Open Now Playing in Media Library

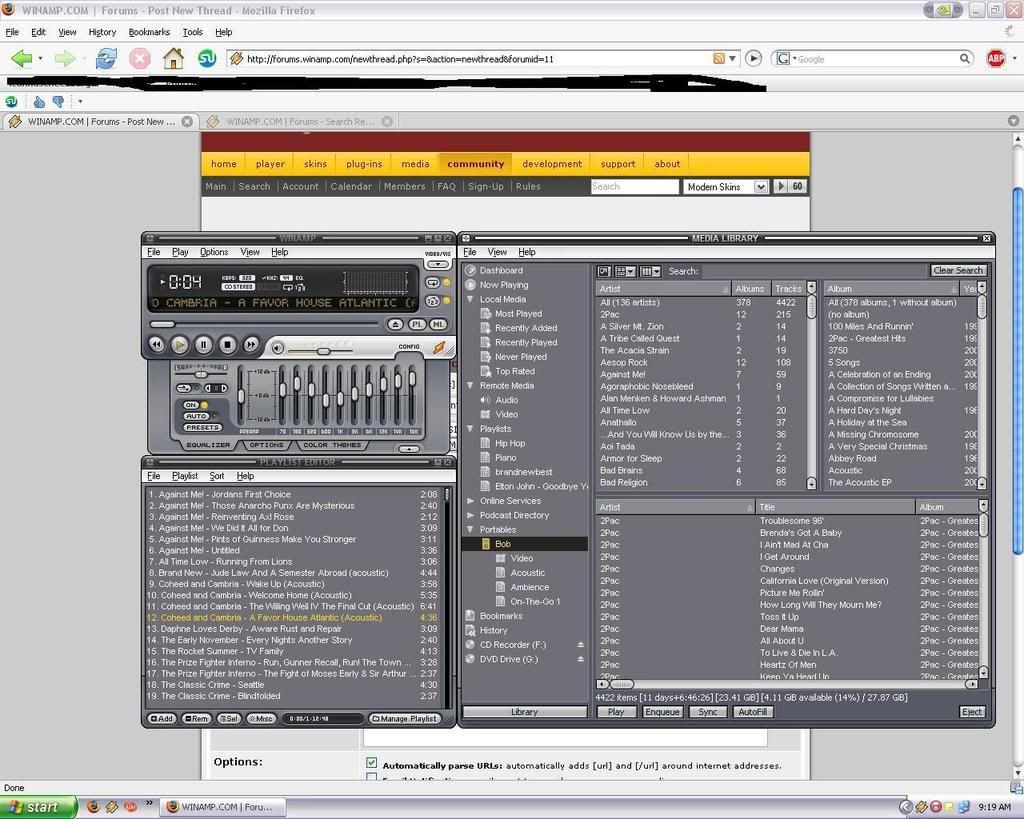click(504, 285)
